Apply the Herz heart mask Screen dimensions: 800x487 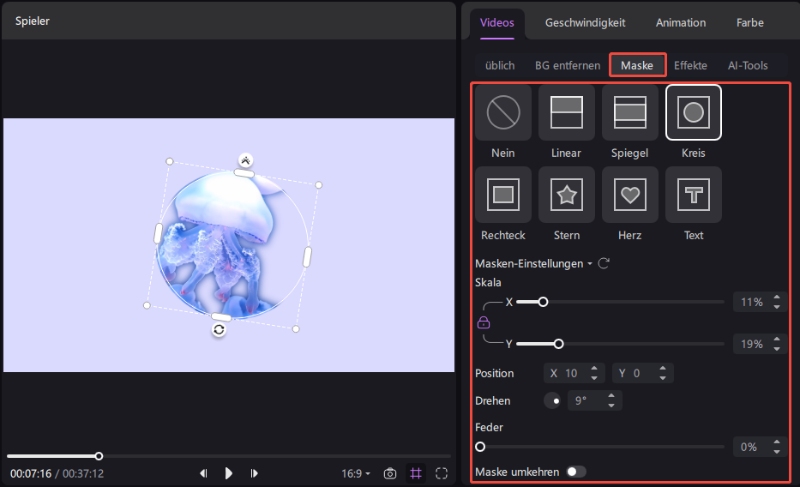pos(630,194)
